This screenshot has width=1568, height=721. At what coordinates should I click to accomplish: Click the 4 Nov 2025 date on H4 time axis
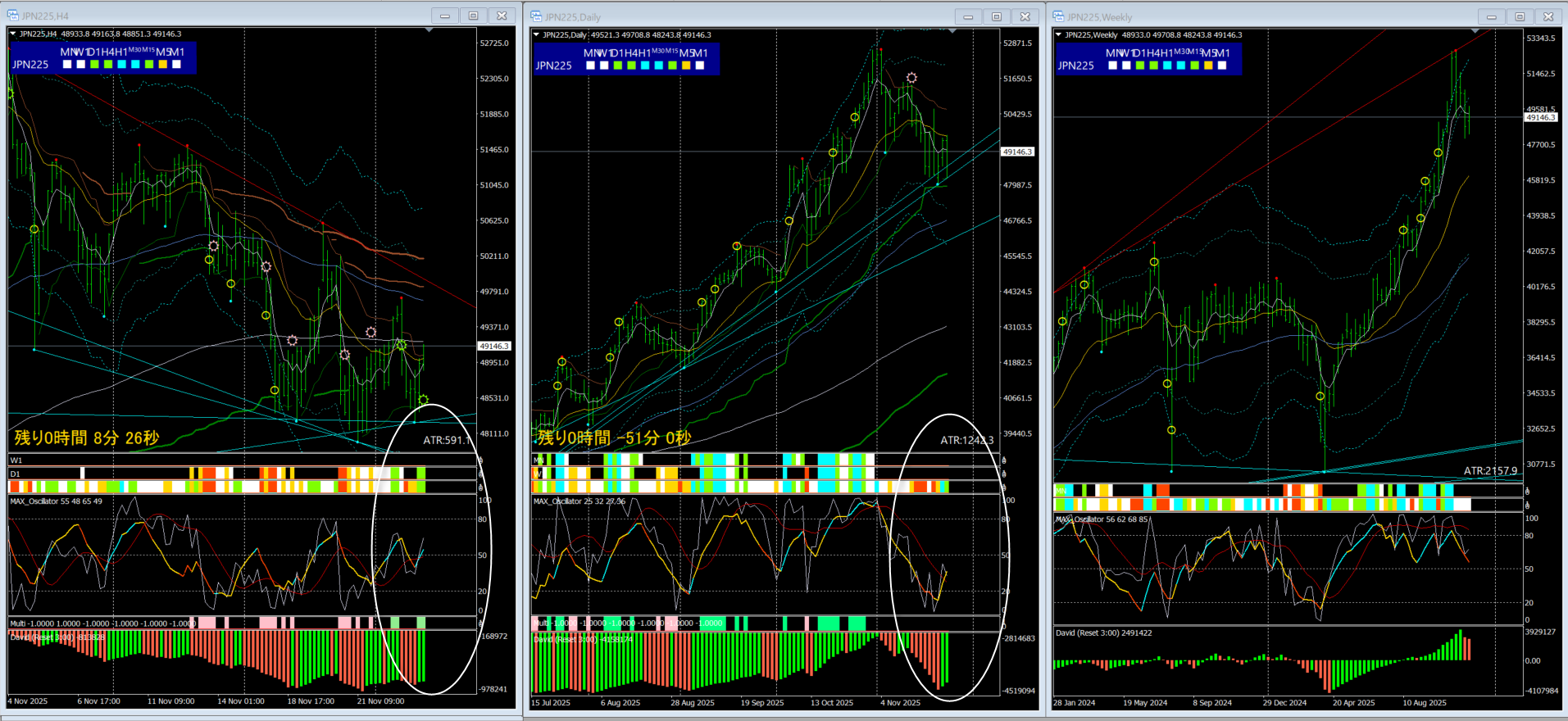(x=28, y=701)
